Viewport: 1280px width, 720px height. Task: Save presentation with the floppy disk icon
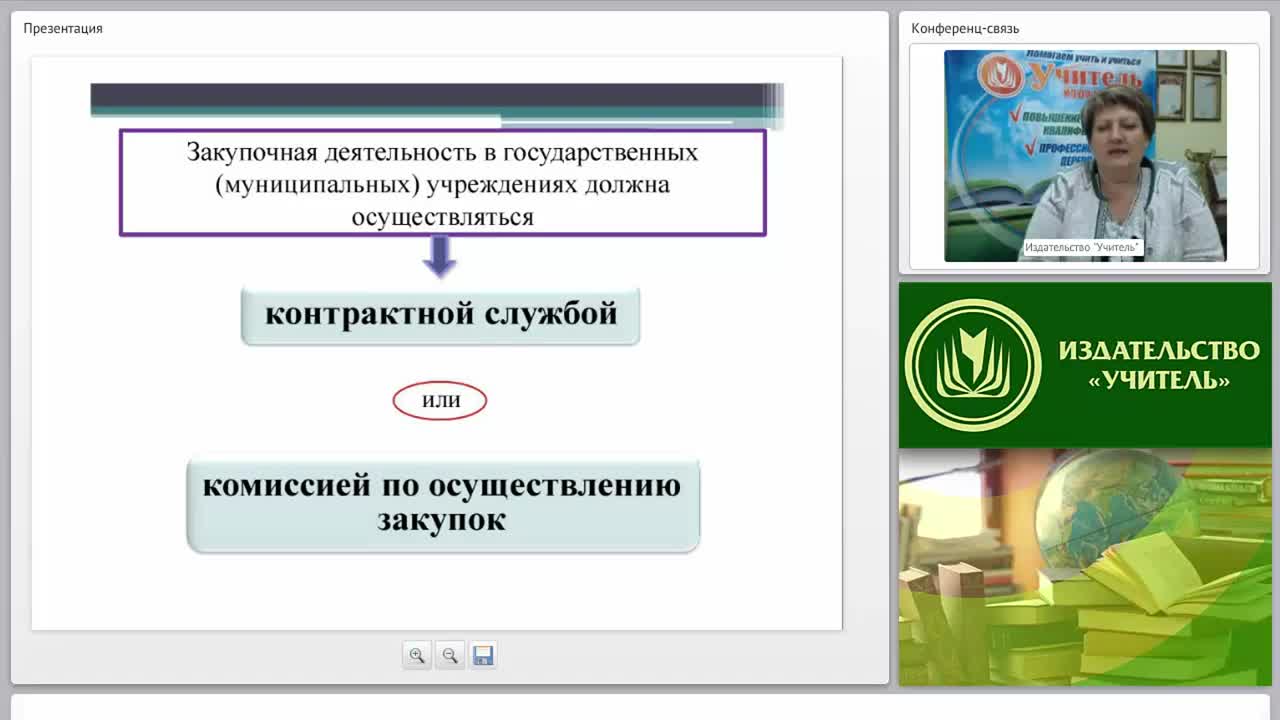pyautogui.click(x=483, y=656)
